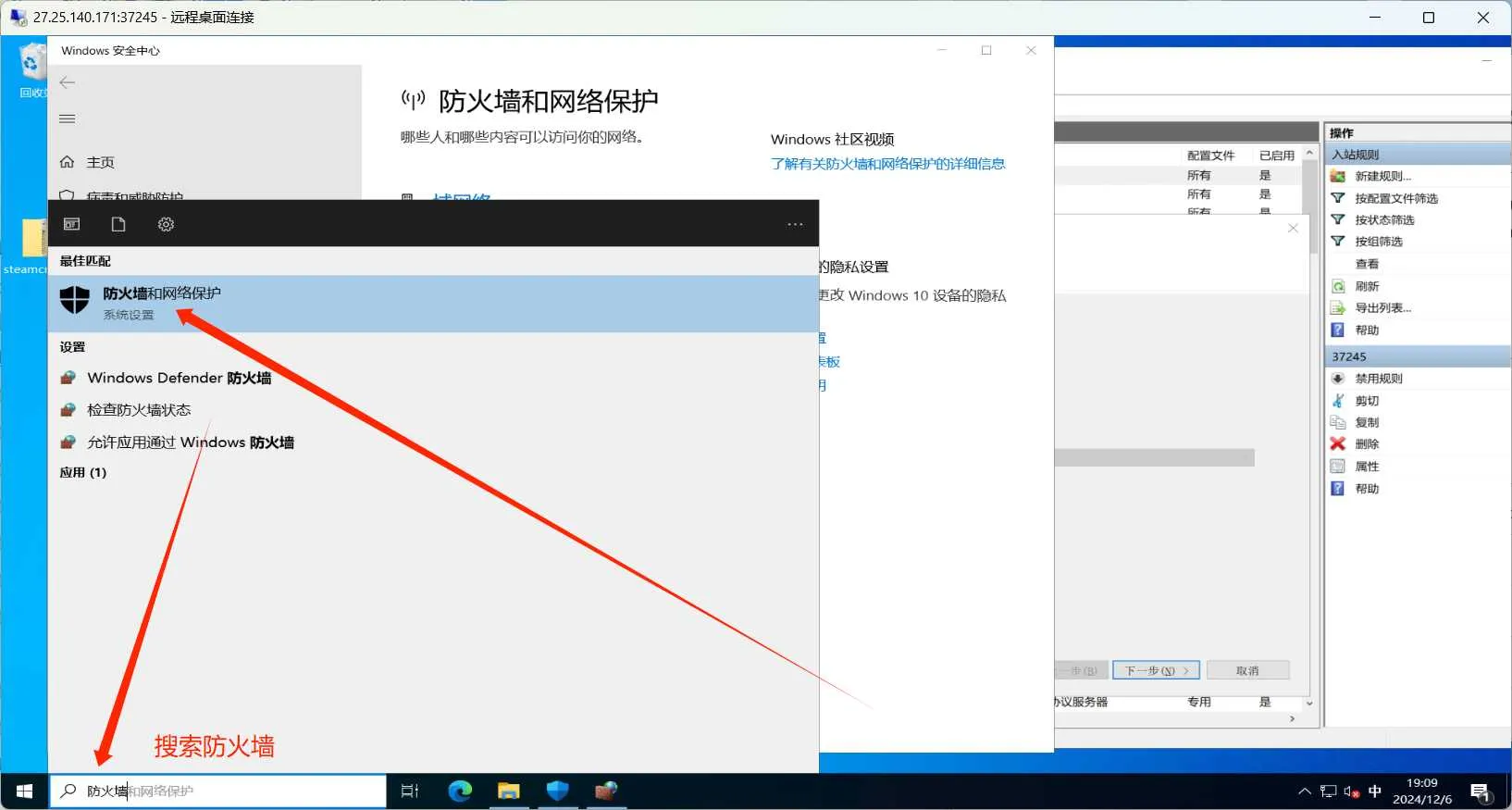The height and width of the screenshot is (810, 1512).
Task: Select the steamcmd folder on desktop
Action: 25,247
